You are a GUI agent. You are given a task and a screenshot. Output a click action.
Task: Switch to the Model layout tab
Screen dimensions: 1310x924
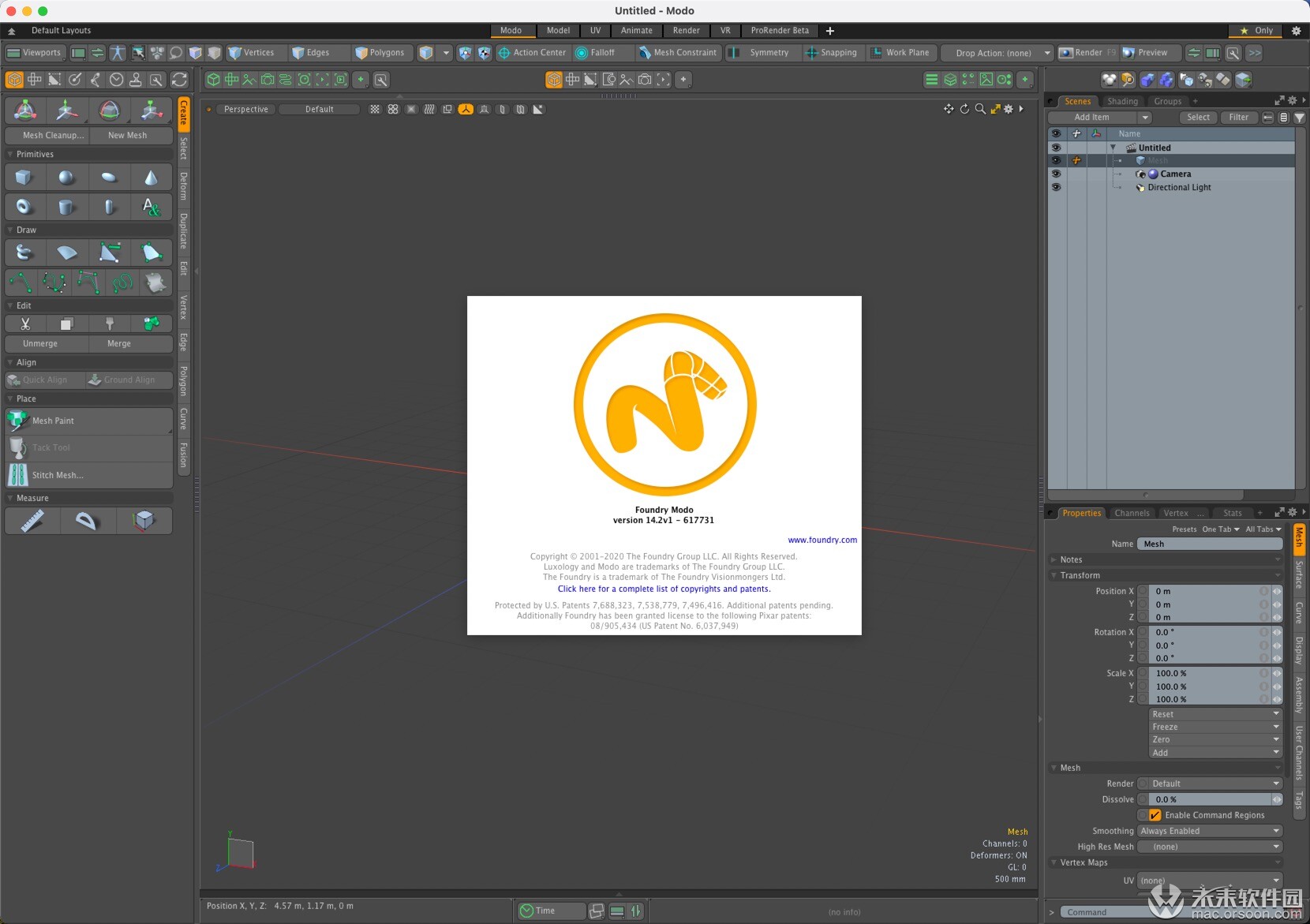point(558,31)
